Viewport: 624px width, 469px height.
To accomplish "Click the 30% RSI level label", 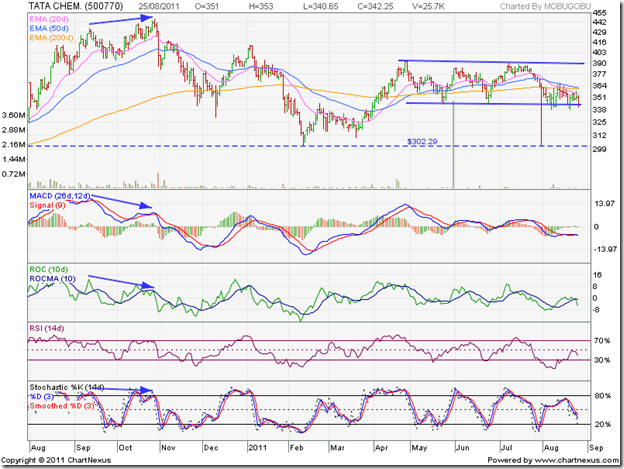I will pos(602,360).
